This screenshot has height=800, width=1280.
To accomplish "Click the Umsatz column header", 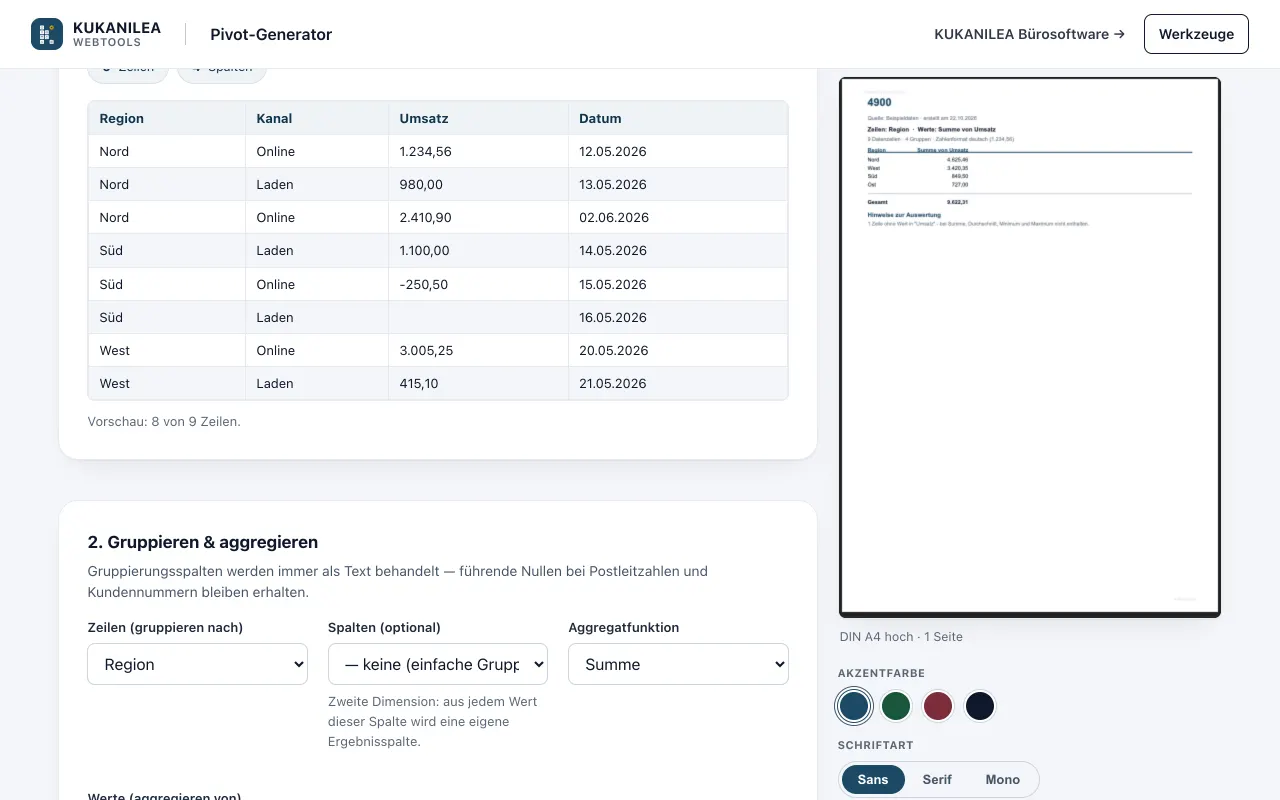I will 478,118.
